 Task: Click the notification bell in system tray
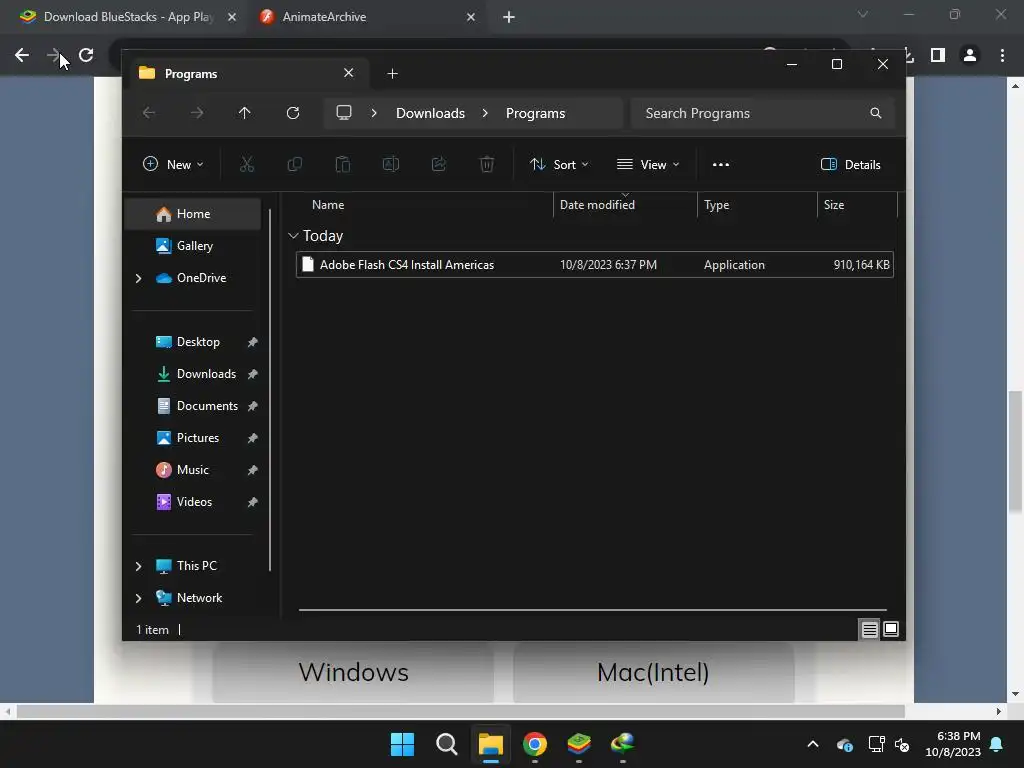click(x=997, y=744)
